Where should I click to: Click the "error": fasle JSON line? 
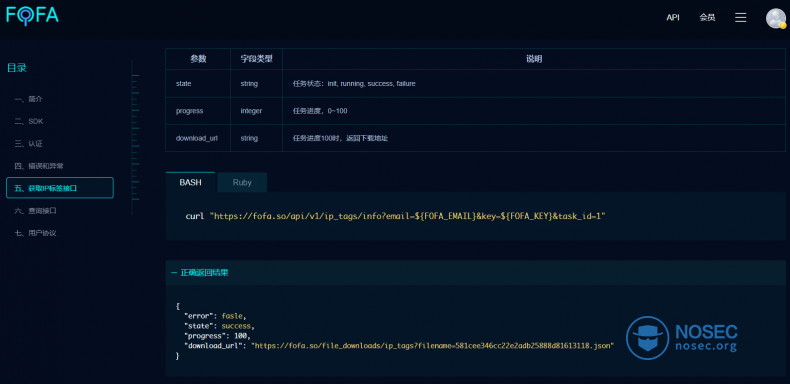point(216,316)
